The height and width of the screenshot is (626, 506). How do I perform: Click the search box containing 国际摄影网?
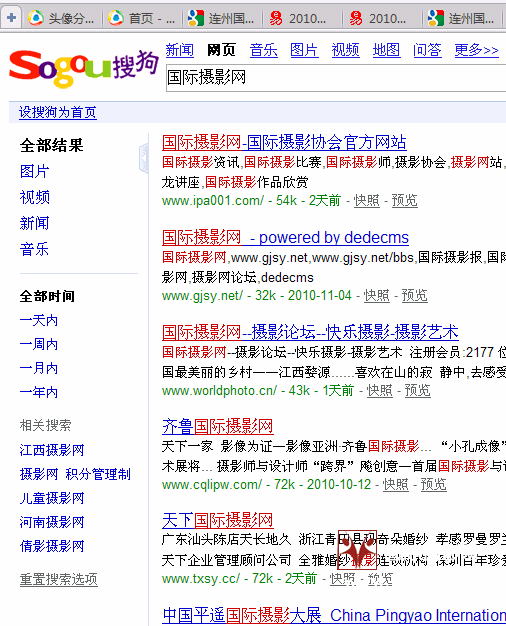click(x=336, y=77)
